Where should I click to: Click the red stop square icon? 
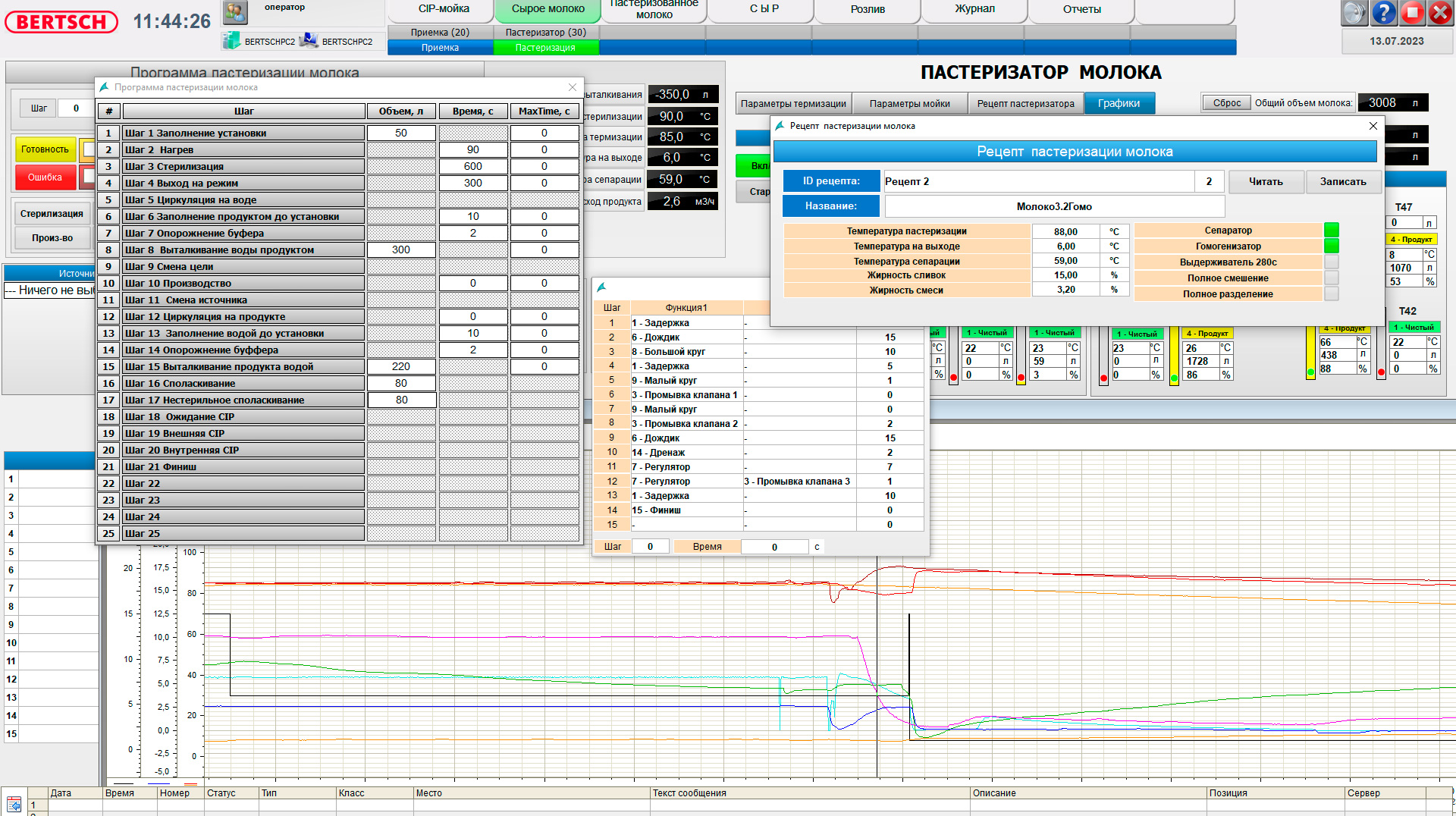1412,13
